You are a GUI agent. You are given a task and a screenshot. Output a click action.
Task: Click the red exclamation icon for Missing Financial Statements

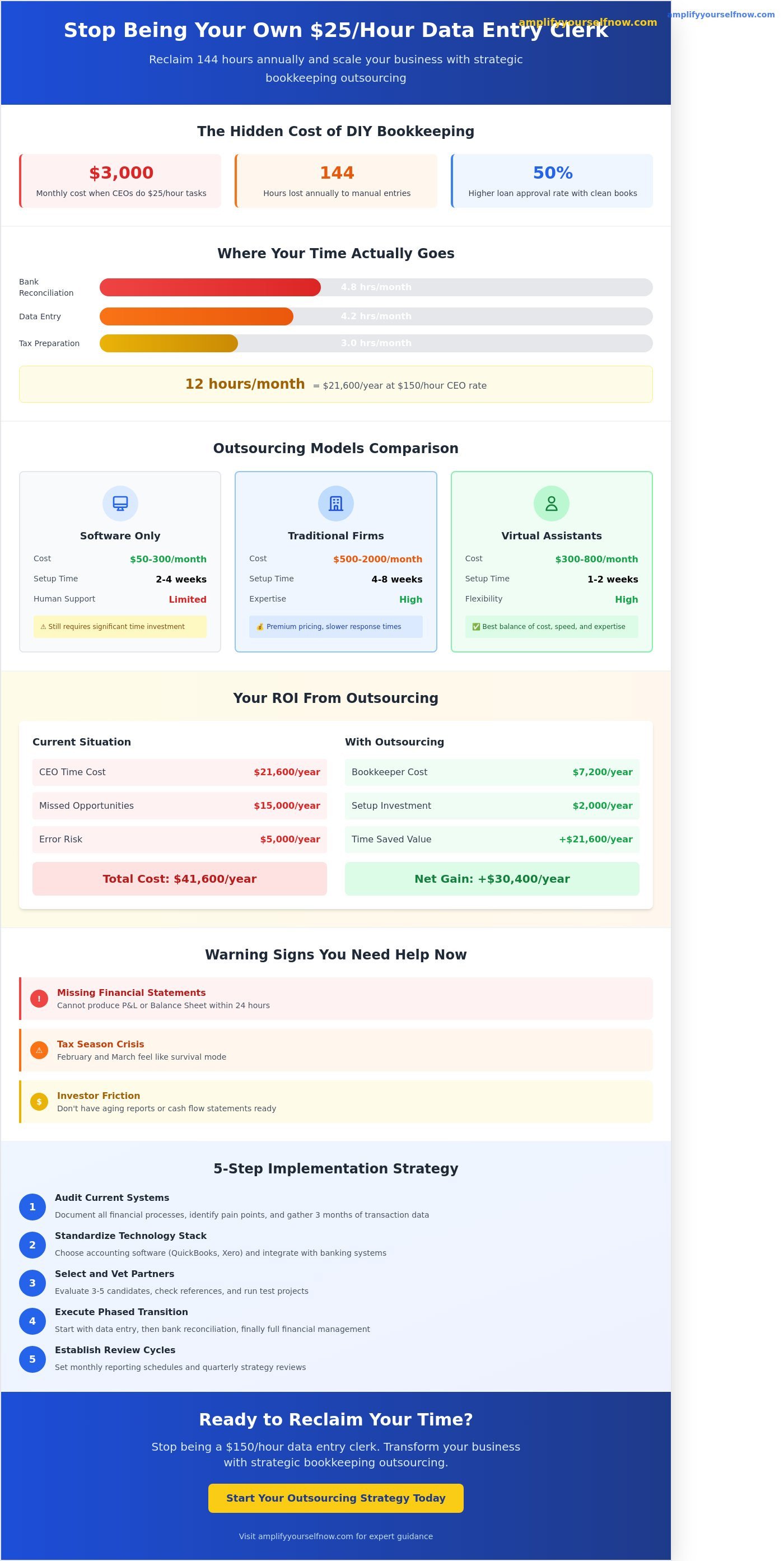[x=39, y=999]
